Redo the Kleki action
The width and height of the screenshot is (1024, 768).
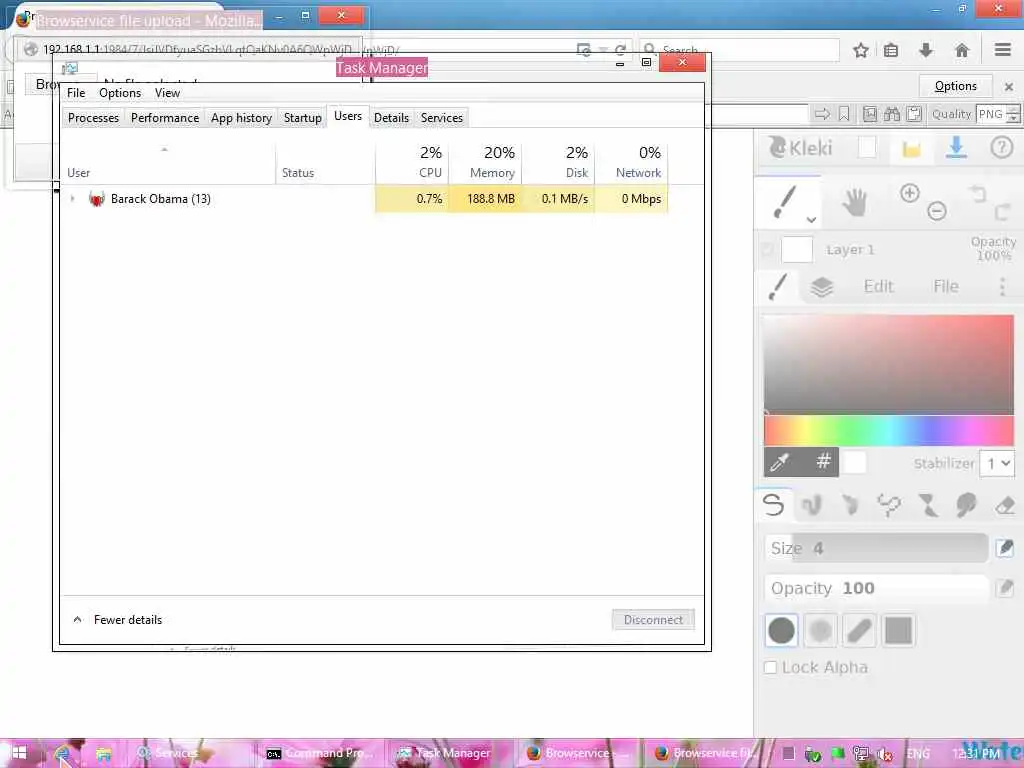pyautogui.click(x=1002, y=212)
